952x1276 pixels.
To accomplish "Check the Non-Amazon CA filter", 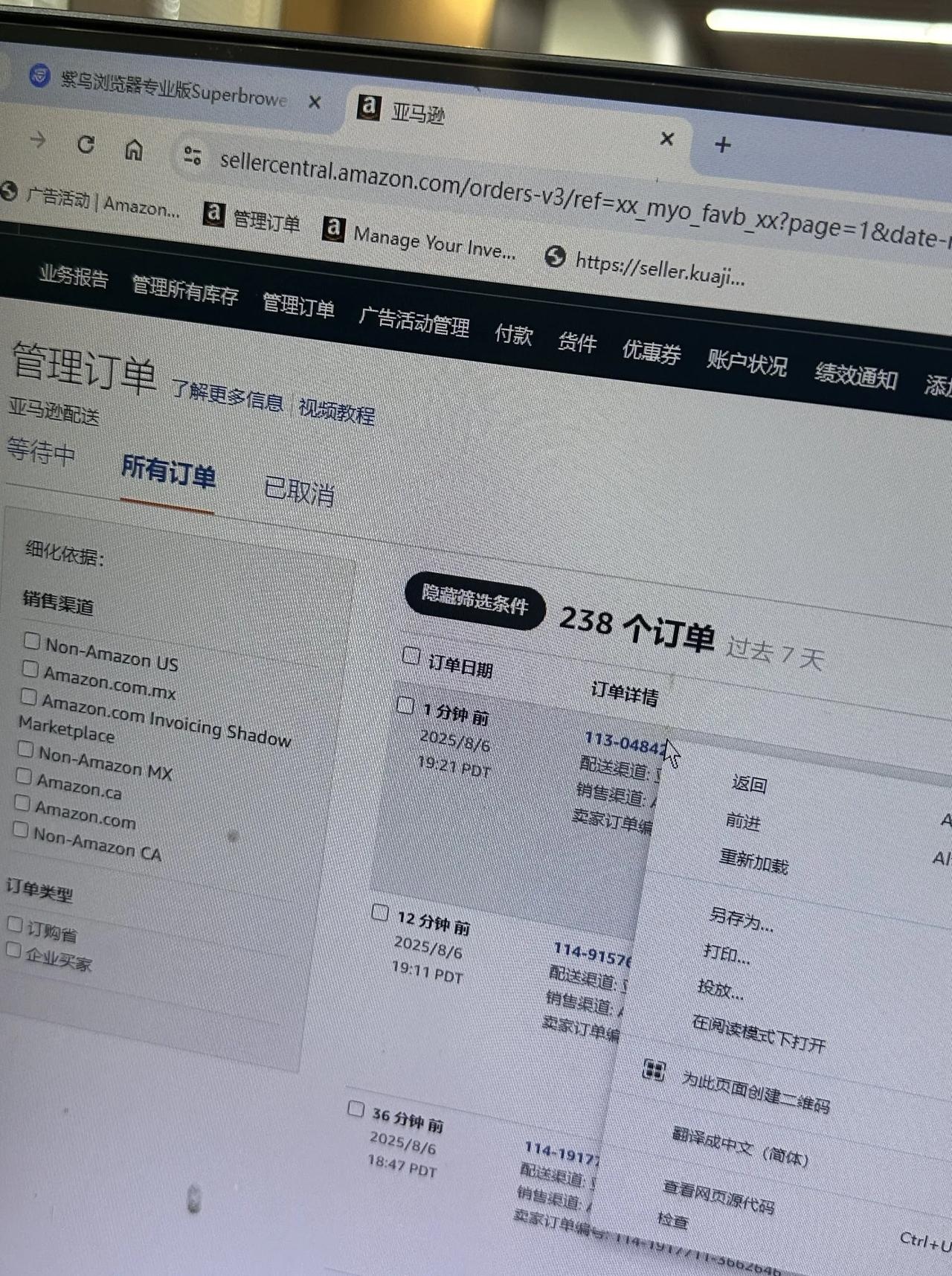I will coord(21,829).
